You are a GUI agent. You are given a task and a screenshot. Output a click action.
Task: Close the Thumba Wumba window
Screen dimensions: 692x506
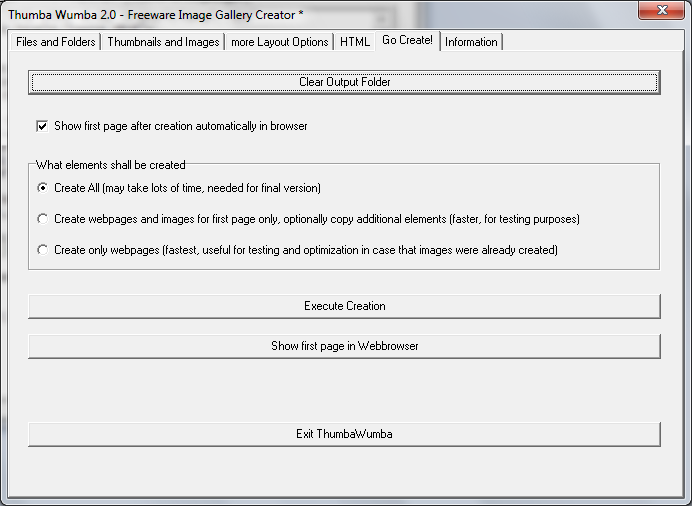pos(659,10)
